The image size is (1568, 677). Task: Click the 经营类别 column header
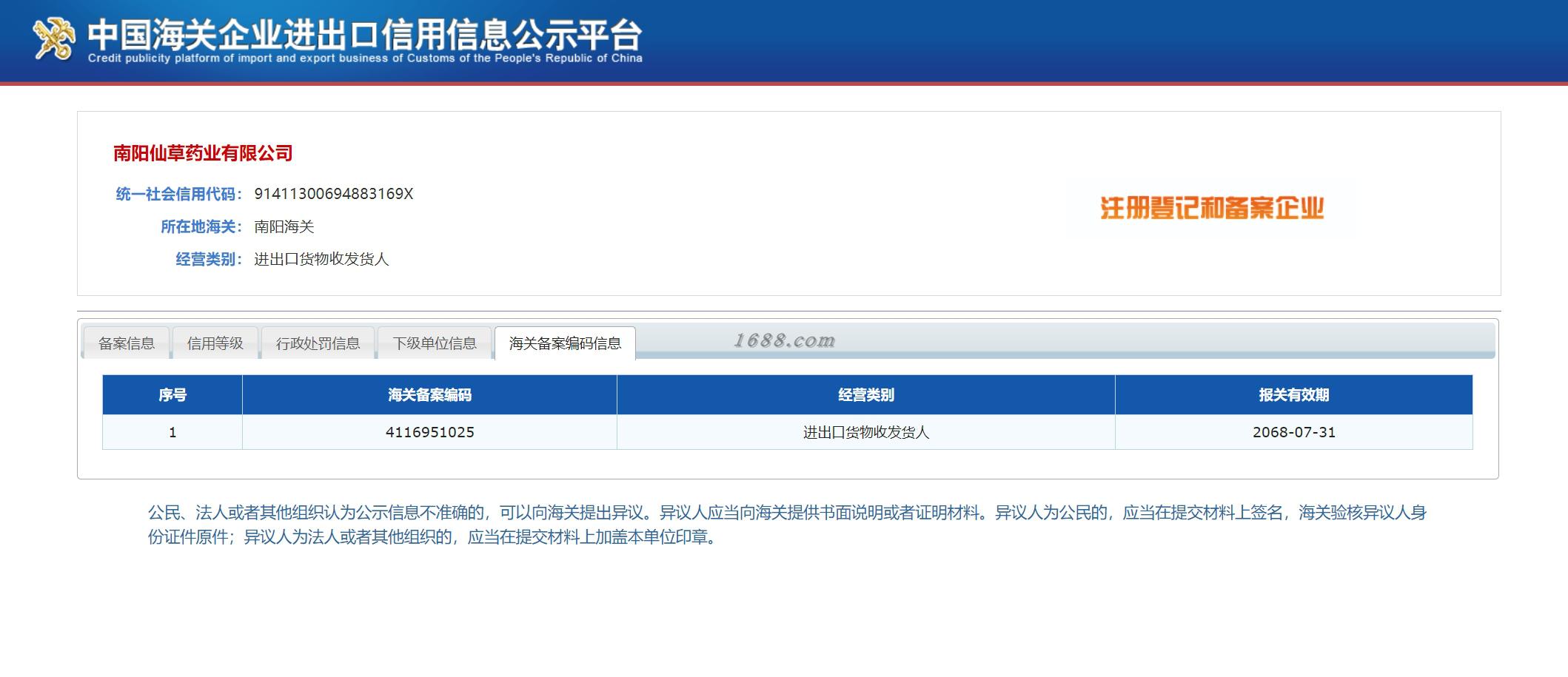tap(866, 394)
